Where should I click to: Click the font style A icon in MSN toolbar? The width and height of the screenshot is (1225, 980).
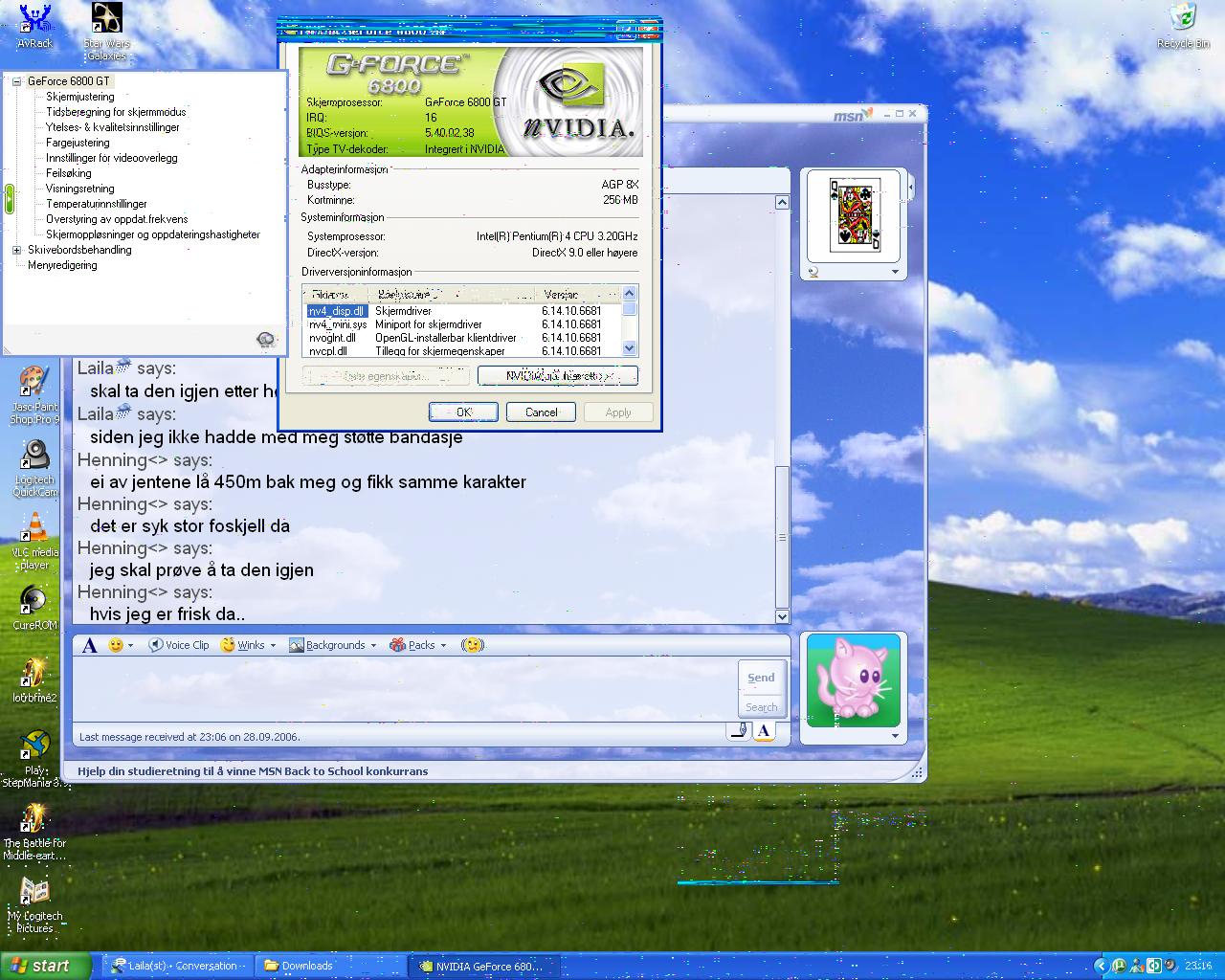click(x=89, y=645)
